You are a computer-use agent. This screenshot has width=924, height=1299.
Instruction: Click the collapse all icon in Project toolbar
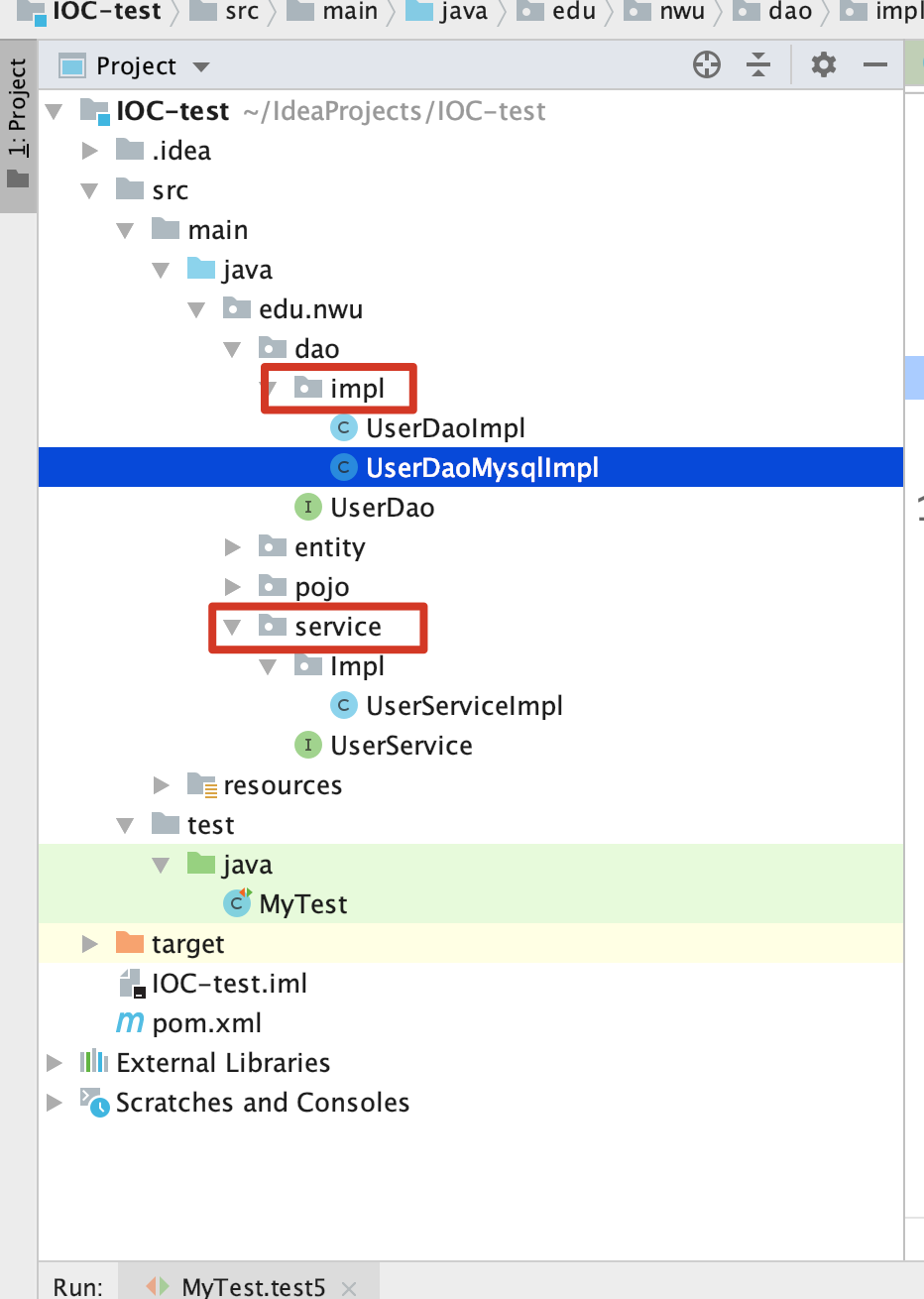click(758, 65)
